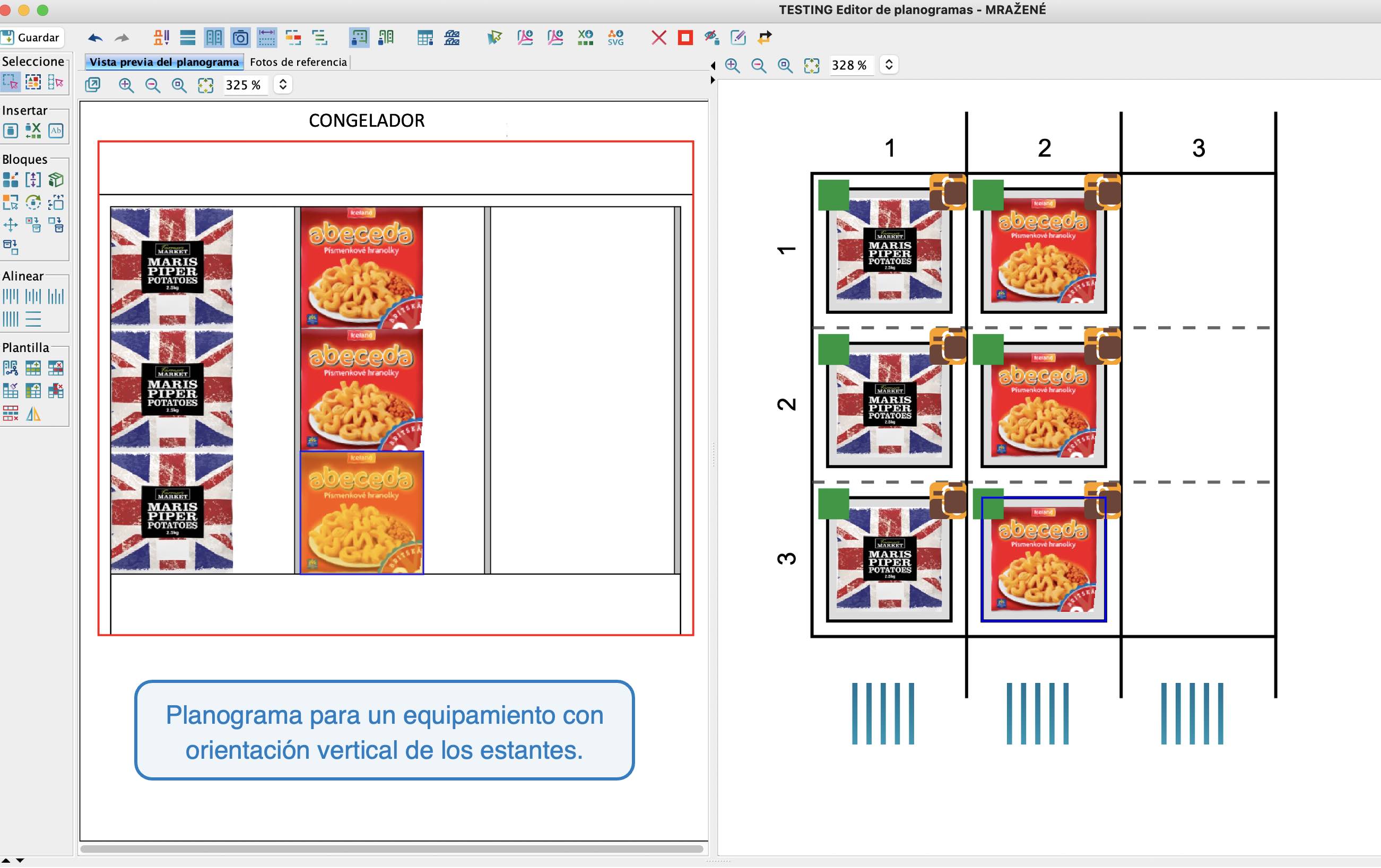Switch to Vista previa del planograma tab
Image resolution: width=1381 pixels, height=868 pixels.
(164, 62)
